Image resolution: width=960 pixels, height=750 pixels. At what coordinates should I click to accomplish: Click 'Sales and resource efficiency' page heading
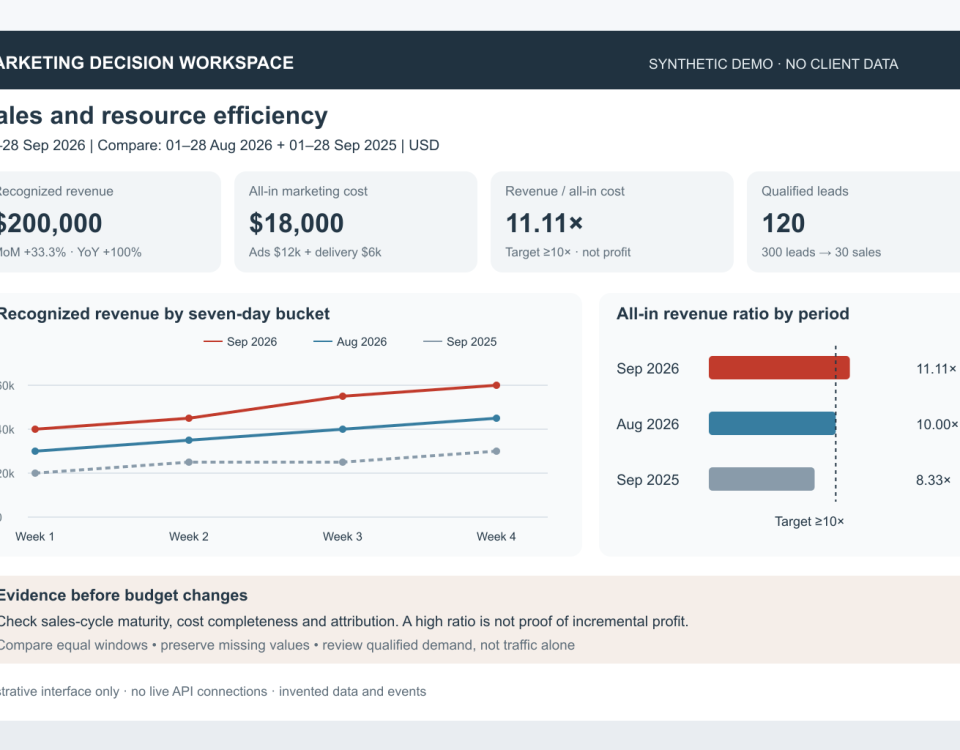(x=163, y=116)
